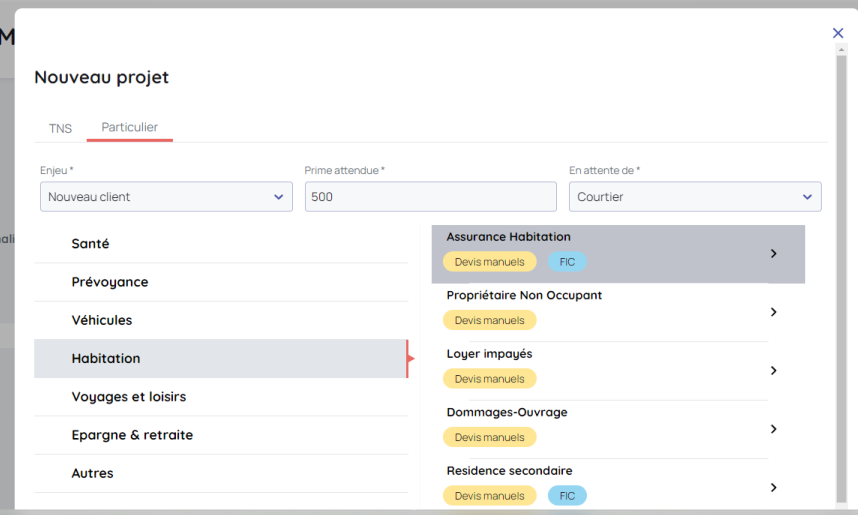This screenshot has height=515, width=858.
Task: Click the Assurance Habitation chevron arrow
Action: [x=773, y=254]
